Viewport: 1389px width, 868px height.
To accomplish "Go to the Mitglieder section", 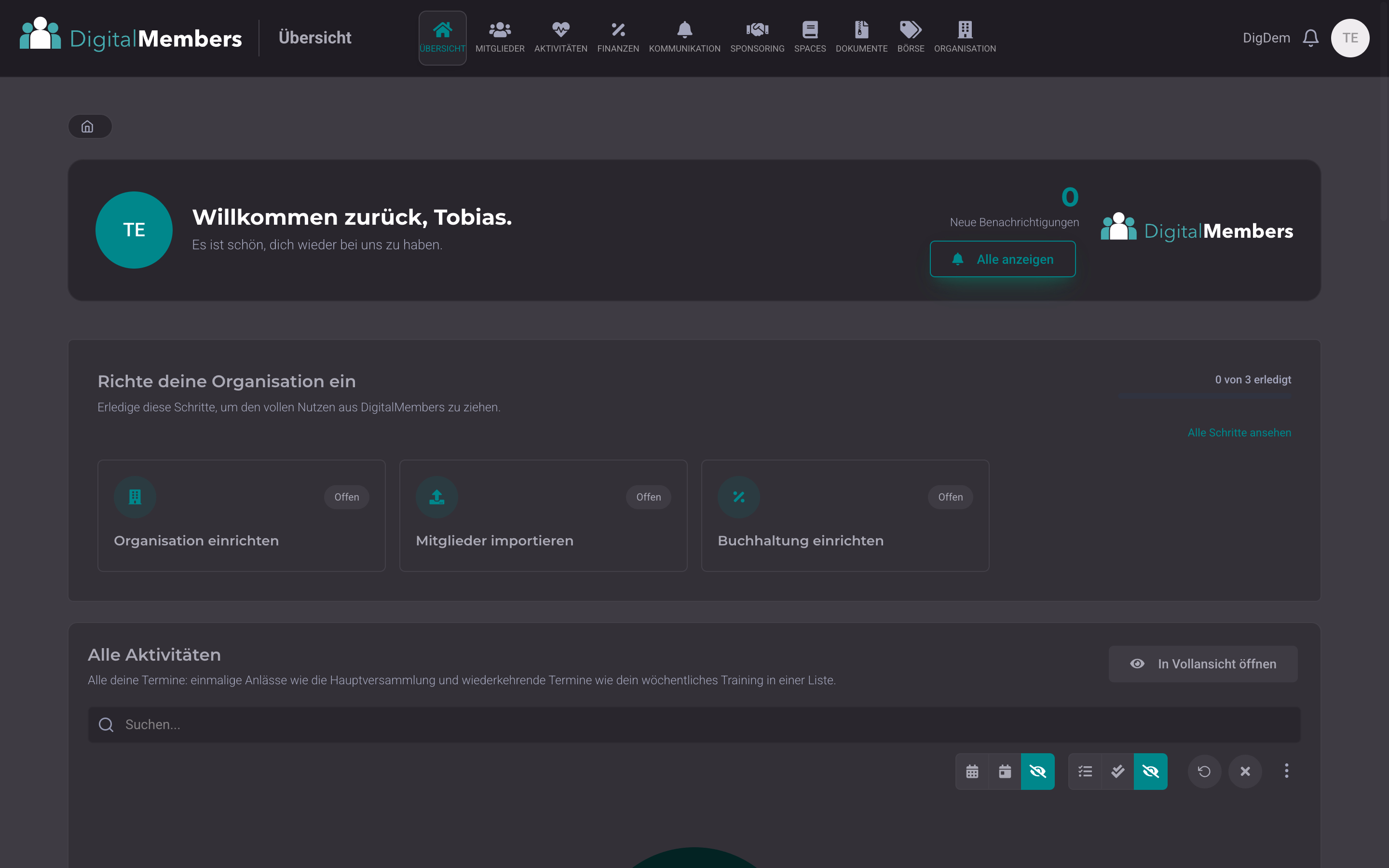I will (x=499, y=38).
